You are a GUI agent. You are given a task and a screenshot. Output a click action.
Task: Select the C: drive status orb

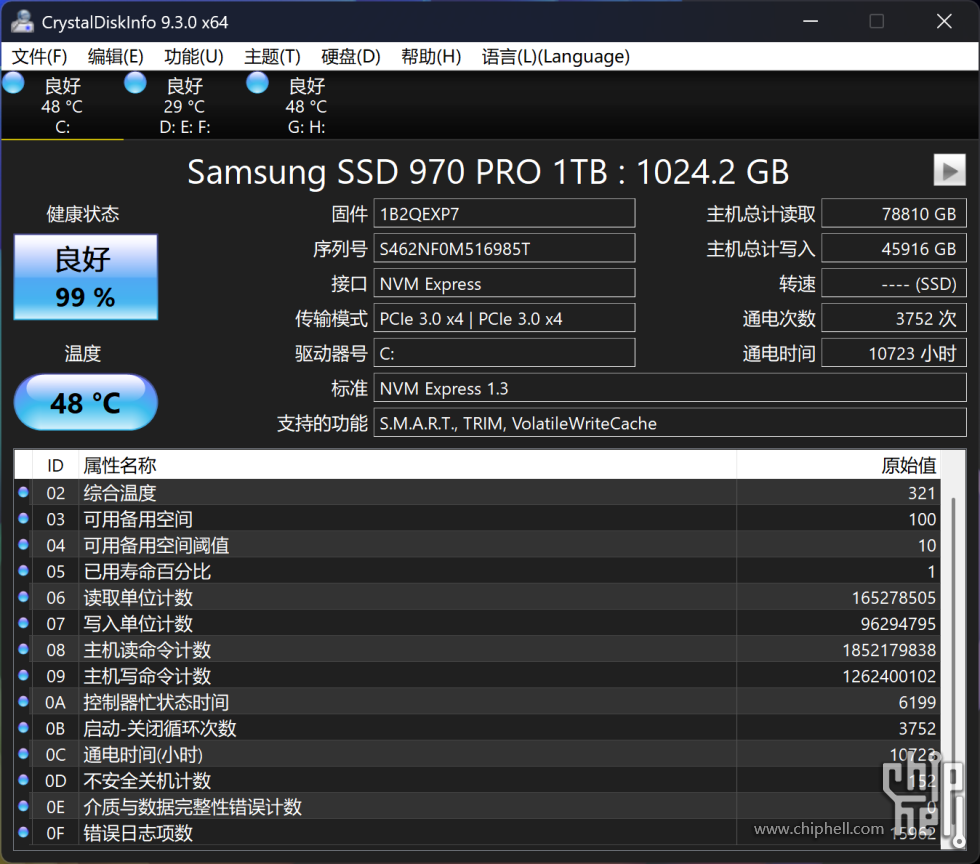click(13, 83)
